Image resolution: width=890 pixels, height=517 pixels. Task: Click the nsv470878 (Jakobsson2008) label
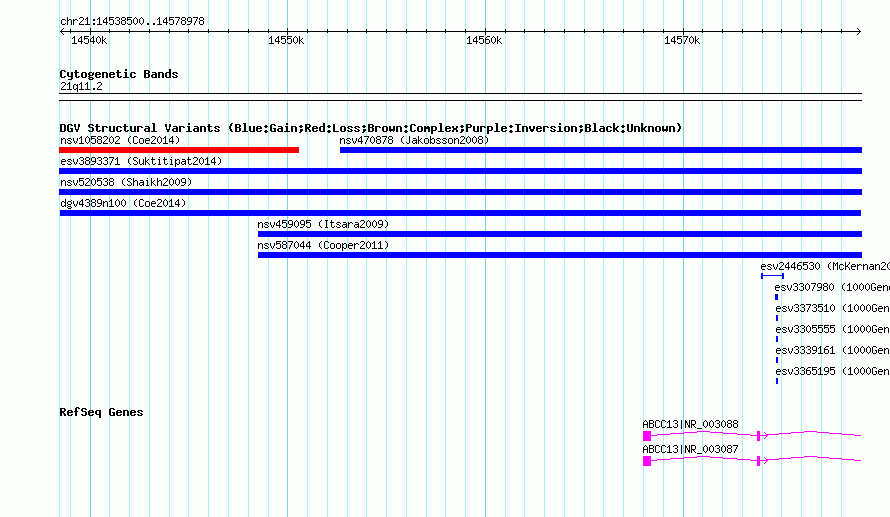point(414,140)
